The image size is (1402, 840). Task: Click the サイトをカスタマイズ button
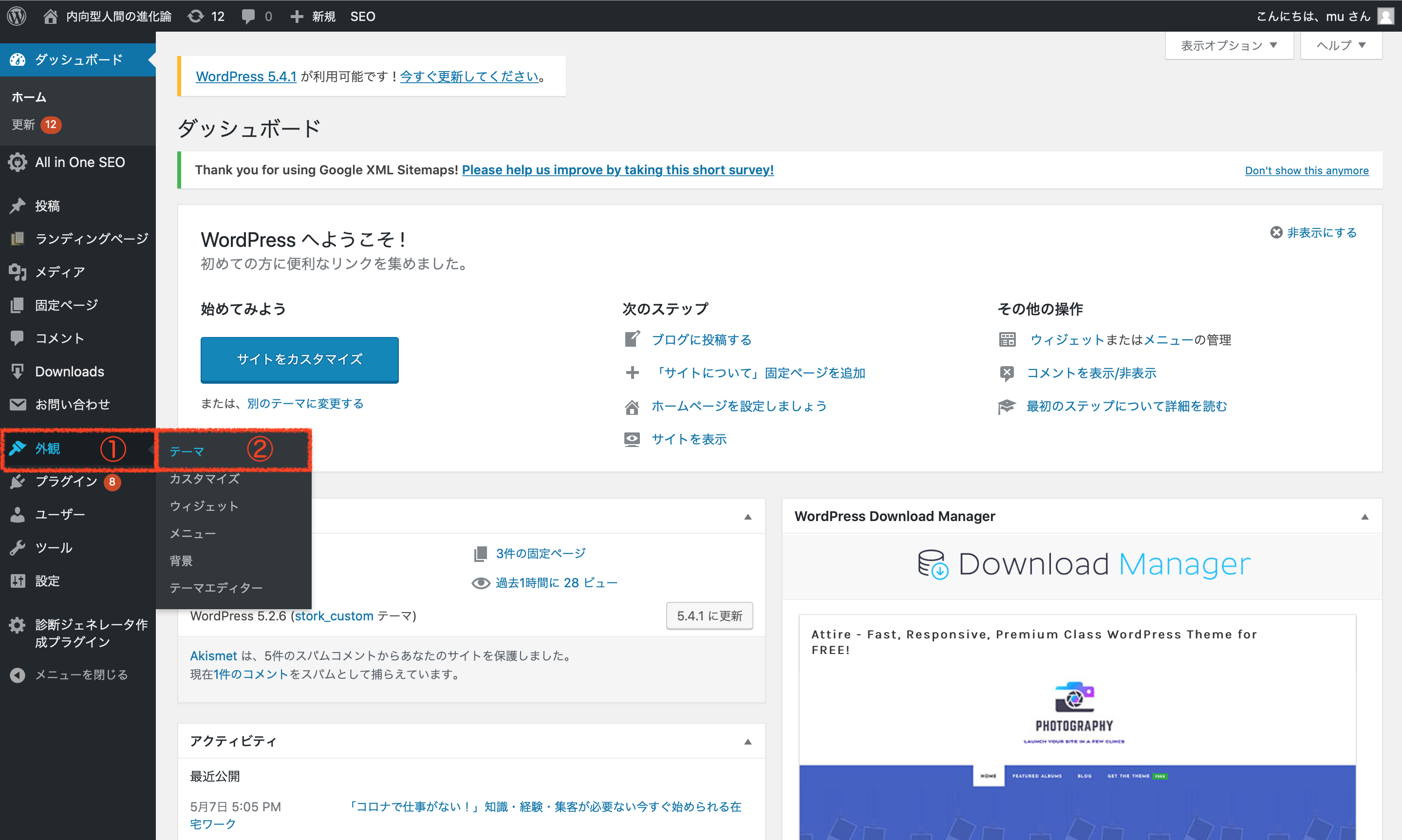click(x=299, y=360)
